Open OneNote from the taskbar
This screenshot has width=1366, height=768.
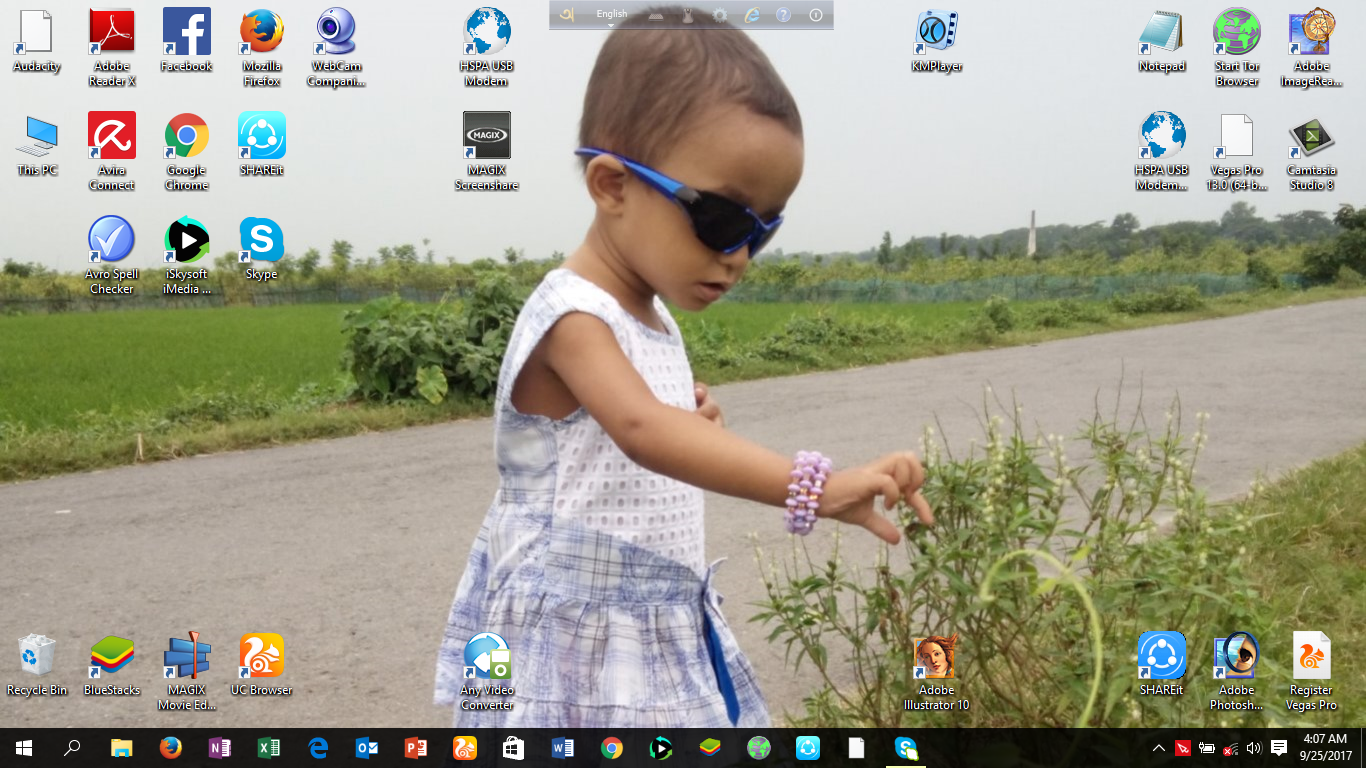pos(220,748)
